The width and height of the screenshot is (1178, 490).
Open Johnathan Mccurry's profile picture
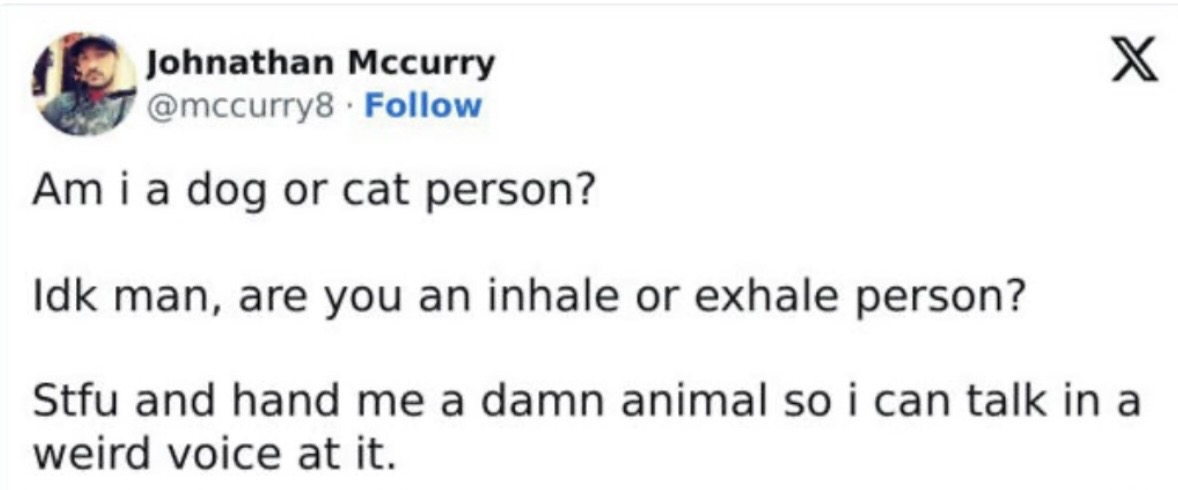(87, 86)
